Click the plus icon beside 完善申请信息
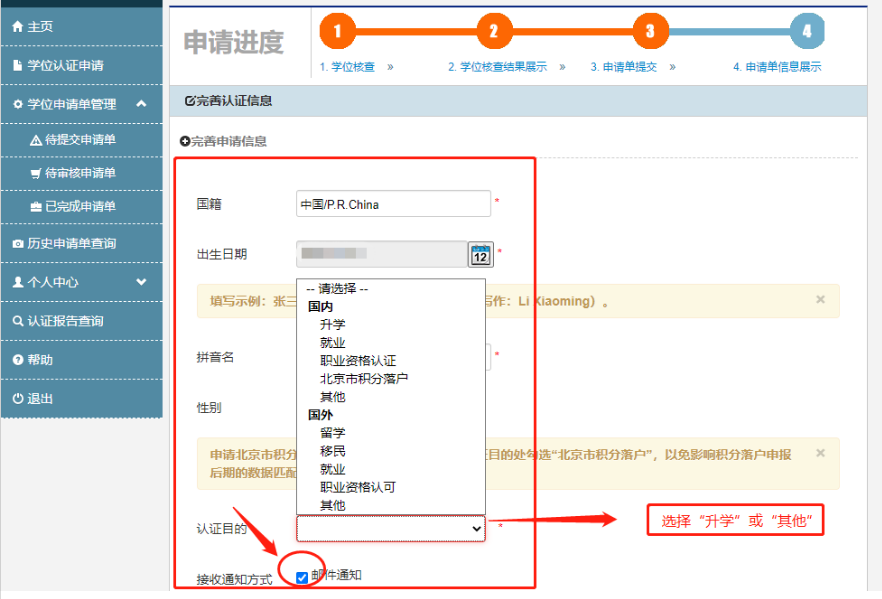 [x=185, y=142]
